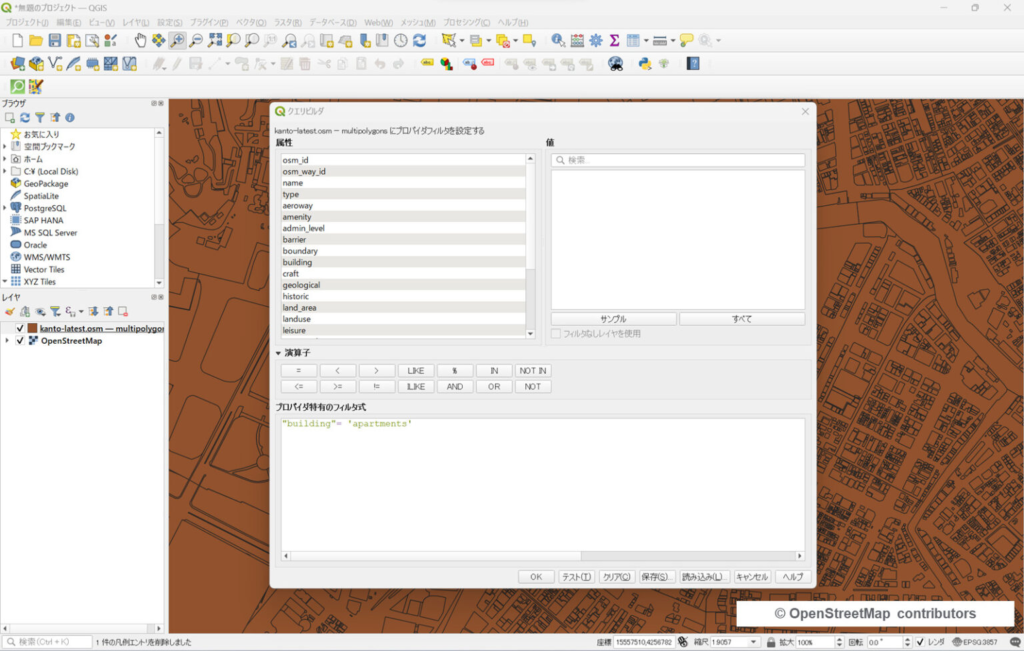Screen dimensions: 1024x651
Task: Toggle the render (レンダ) checkbox in status bar
Action: point(921,642)
